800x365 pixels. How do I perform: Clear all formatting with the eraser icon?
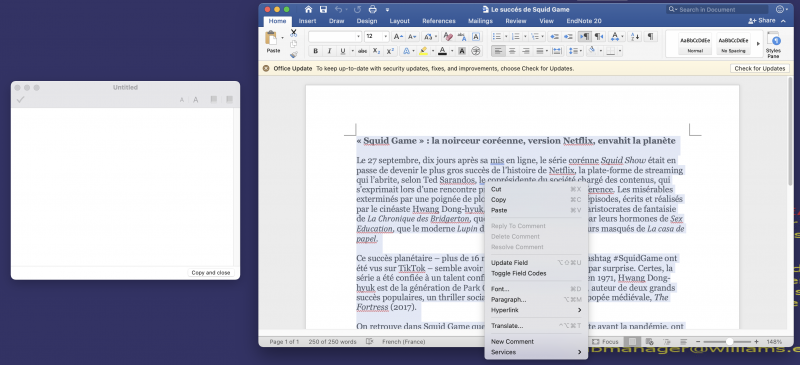click(x=448, y=37)
